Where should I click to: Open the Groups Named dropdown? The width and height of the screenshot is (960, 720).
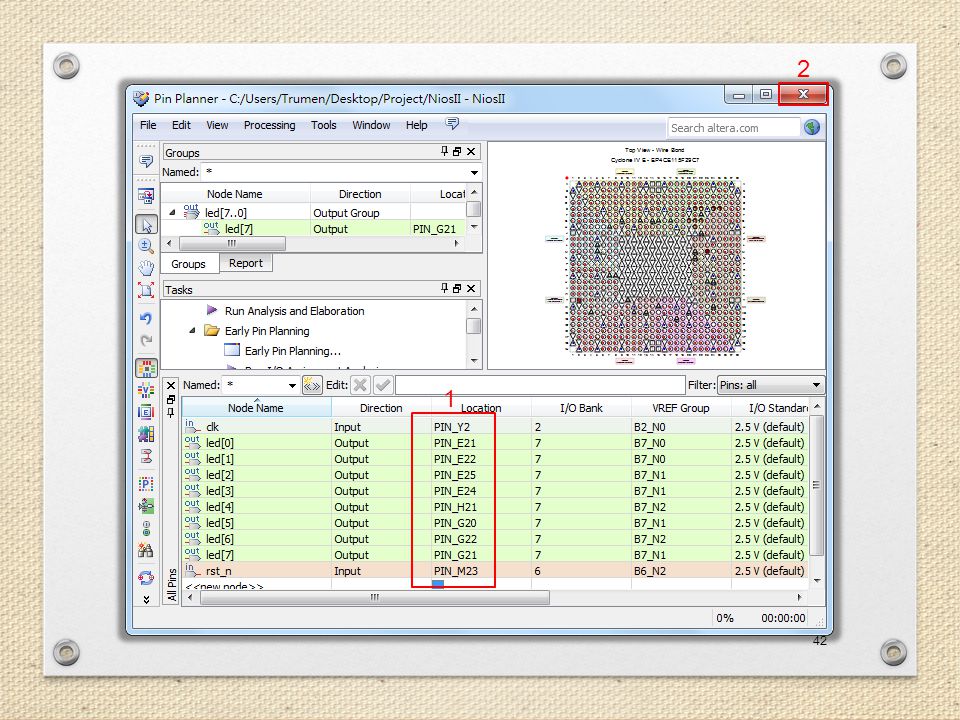[x=474, y=173]
